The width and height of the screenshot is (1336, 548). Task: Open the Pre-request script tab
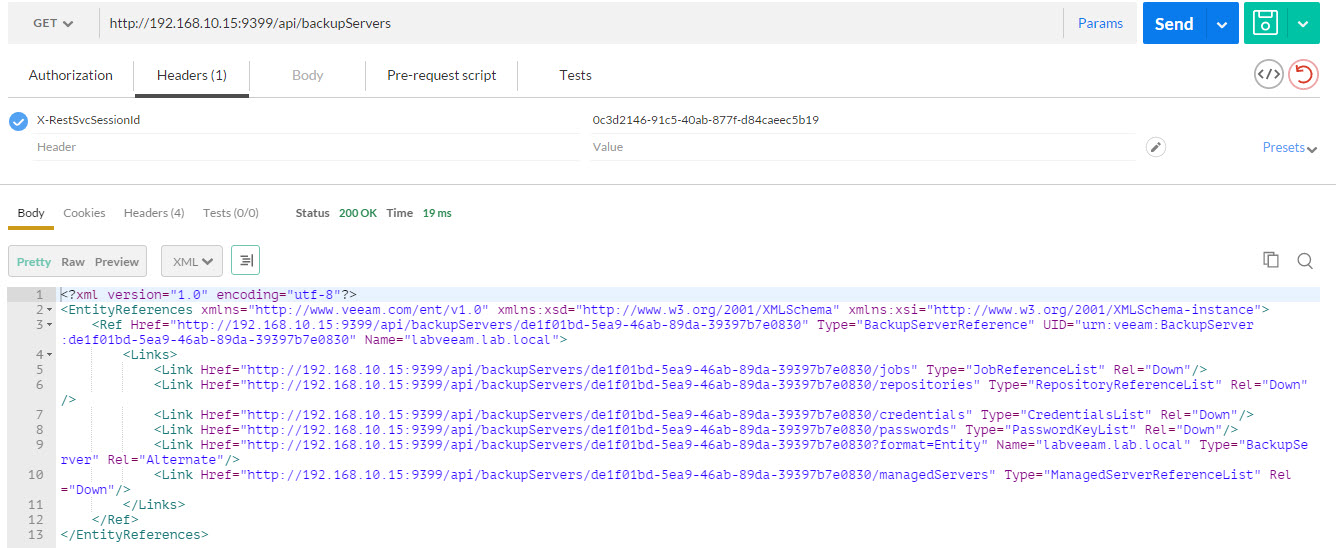pos(442,75)
